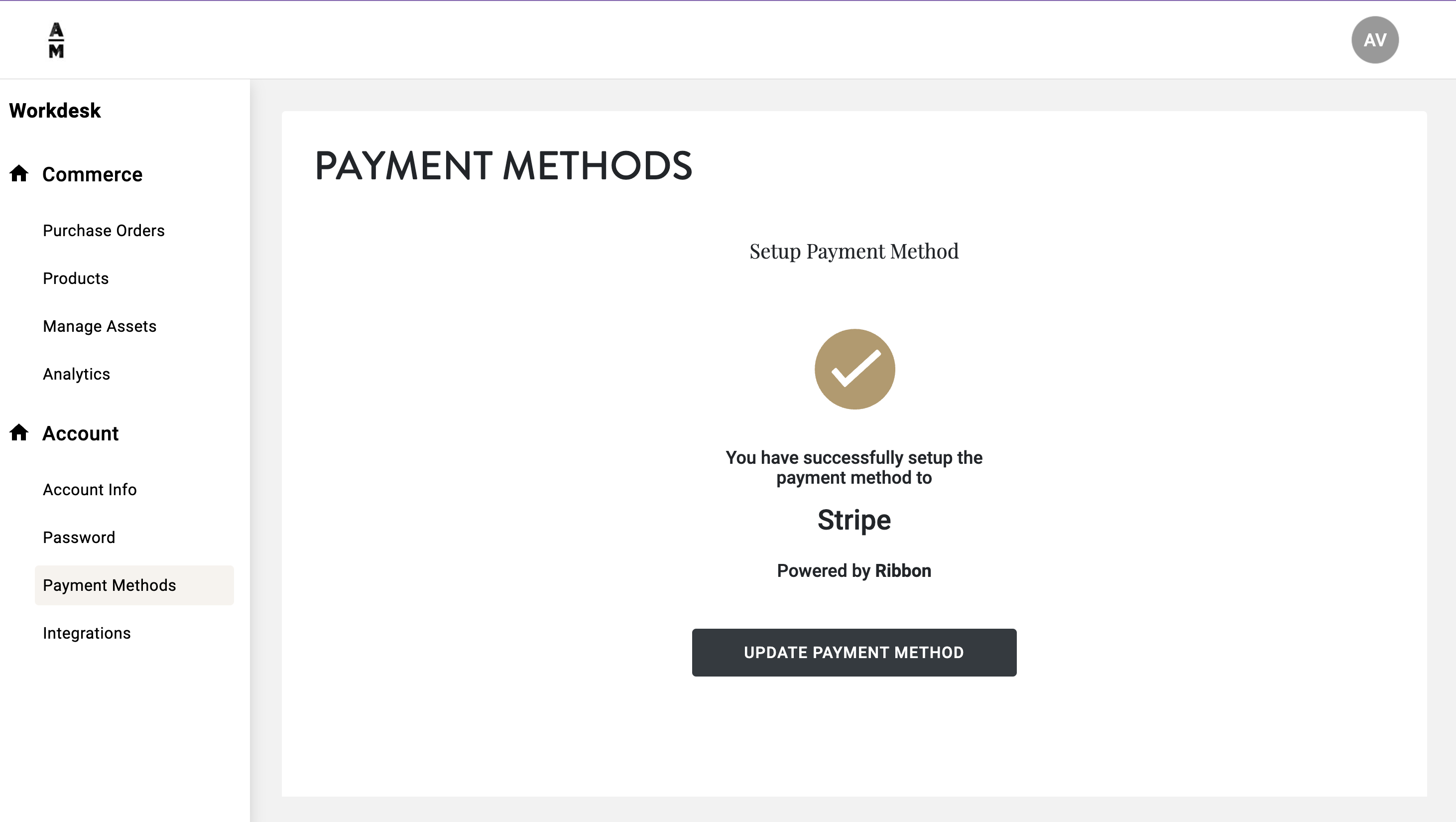Click the home icon beside Account
Image resolution: width=1456 pixels, height=822 pixels.
19,432
